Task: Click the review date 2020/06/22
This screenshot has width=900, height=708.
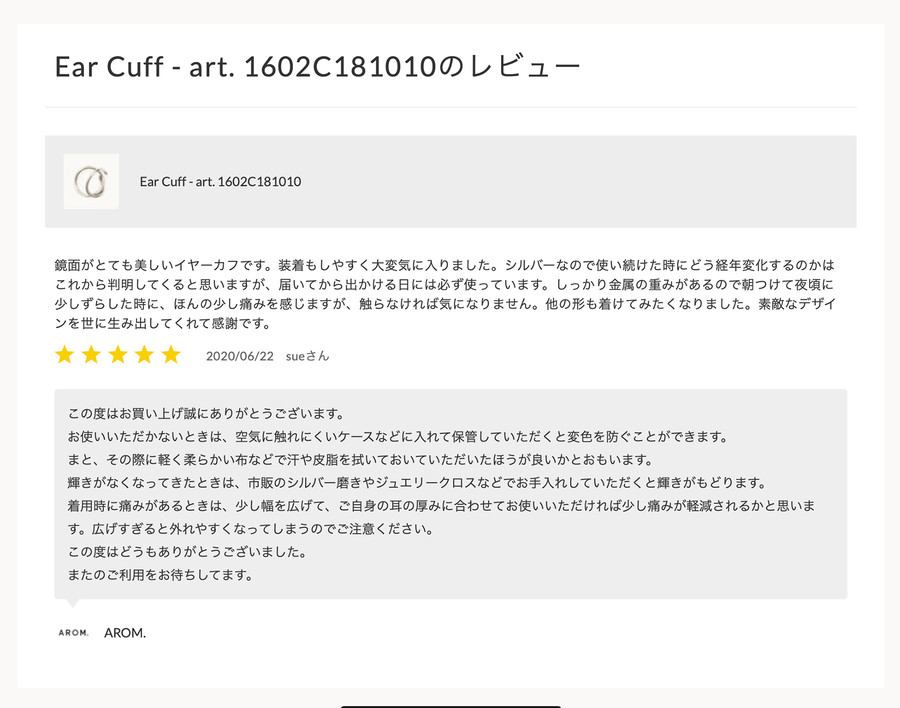Action: (240, 356)
